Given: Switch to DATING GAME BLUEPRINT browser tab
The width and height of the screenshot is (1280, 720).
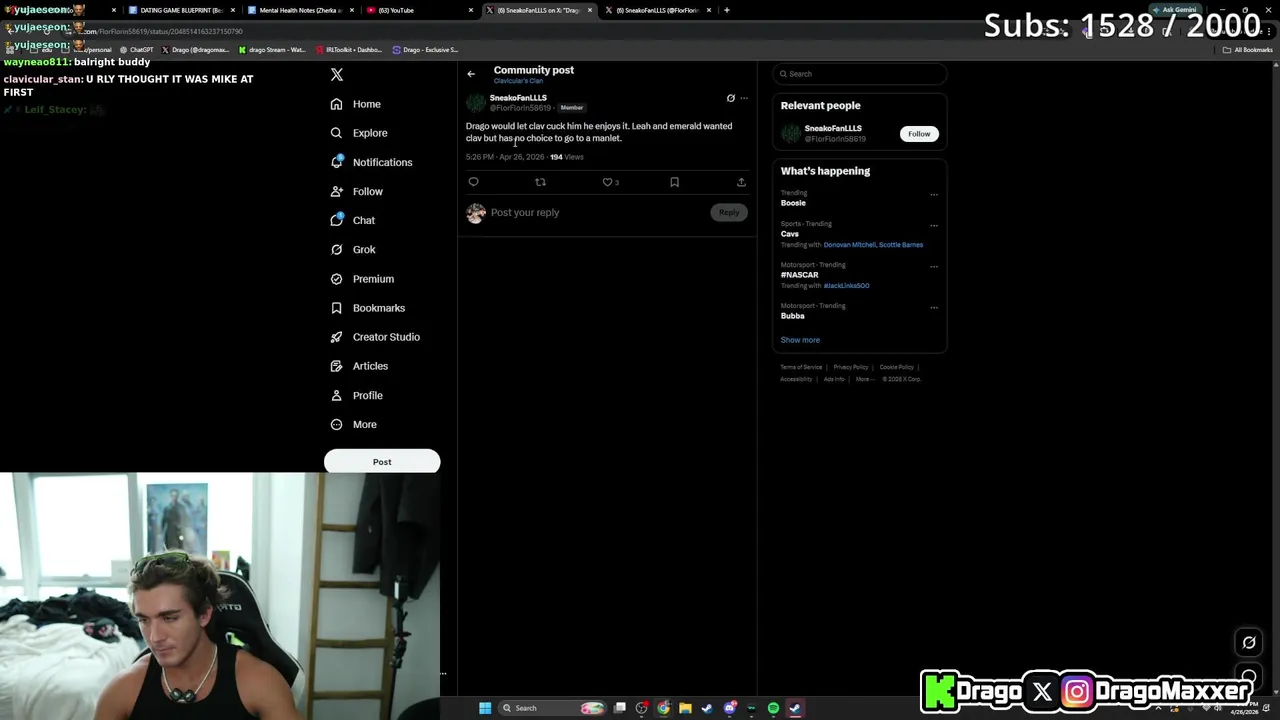Looking at the screenshot, I should coord(181,10).
